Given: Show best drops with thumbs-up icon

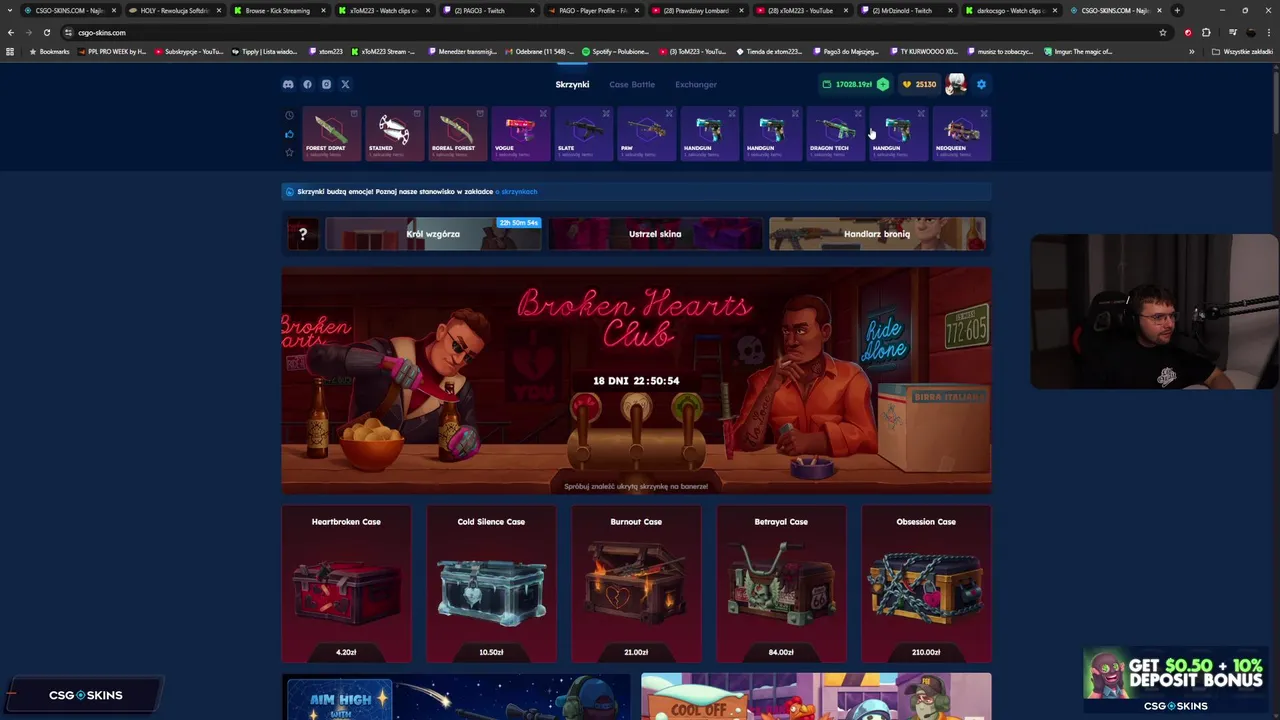Looking at the screenshot, I should click(290, 134).
